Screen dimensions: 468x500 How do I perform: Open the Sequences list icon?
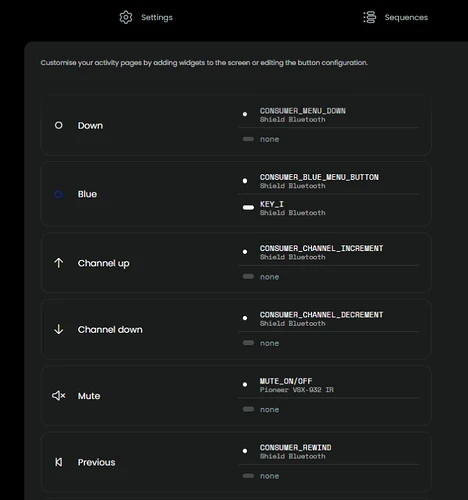[369, 17]
